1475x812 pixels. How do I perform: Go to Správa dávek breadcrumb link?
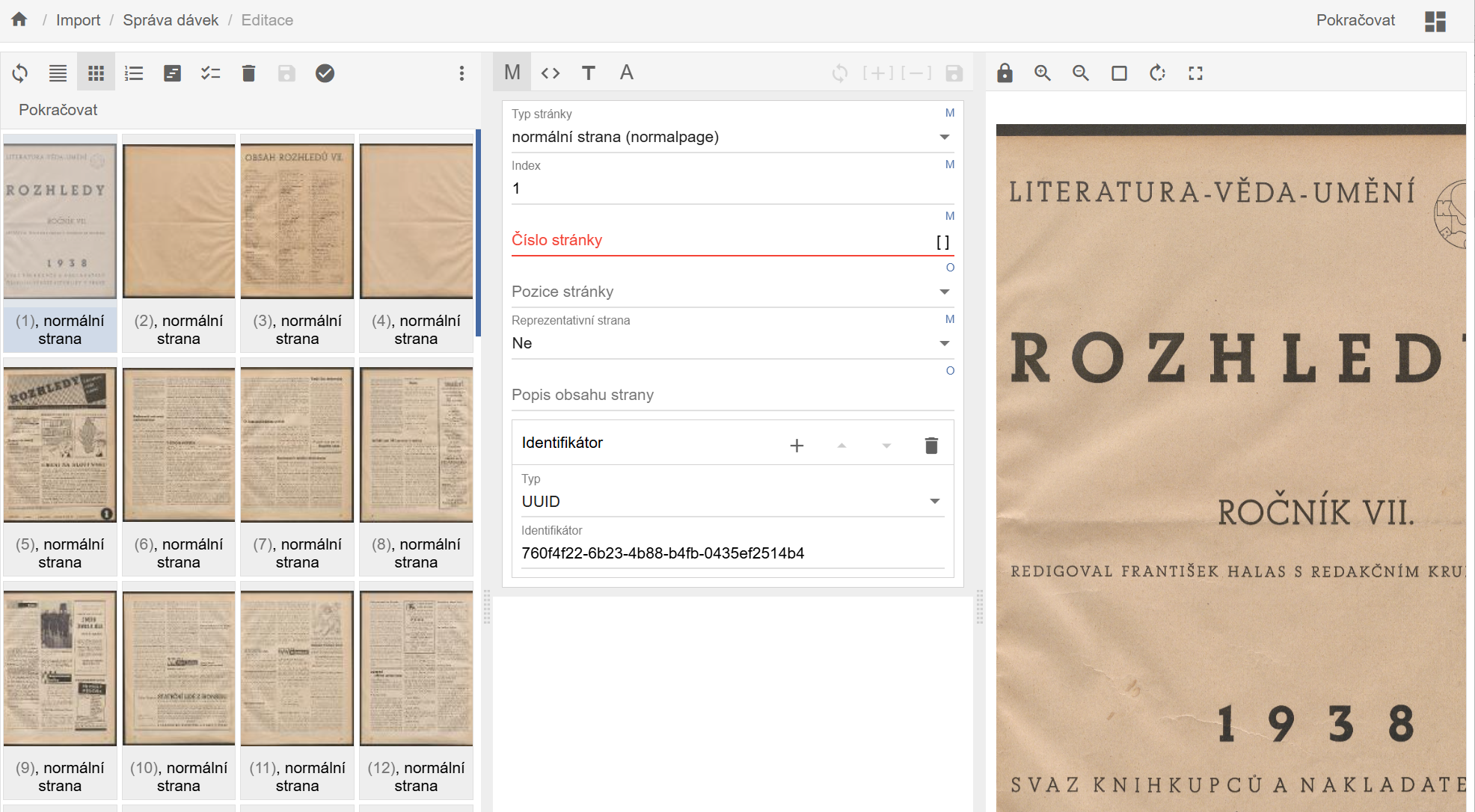(171, 20)
